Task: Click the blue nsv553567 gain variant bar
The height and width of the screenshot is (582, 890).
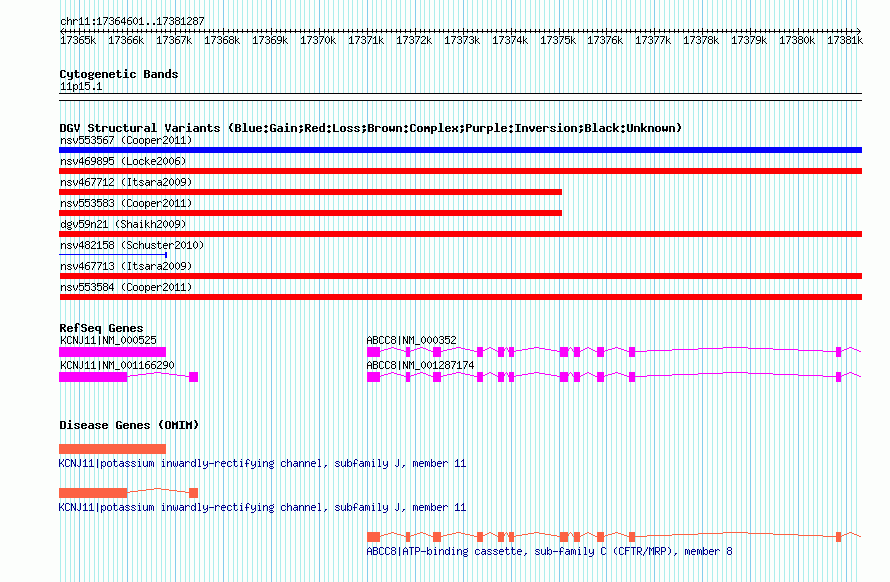Action: tap(460, 150)
